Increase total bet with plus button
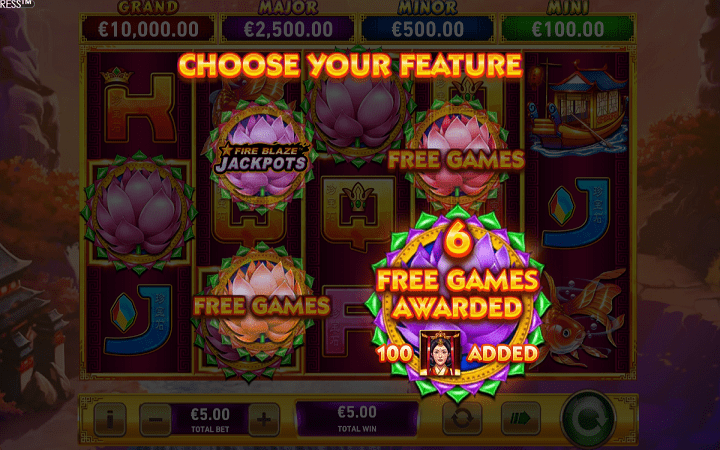 [264, 419]
